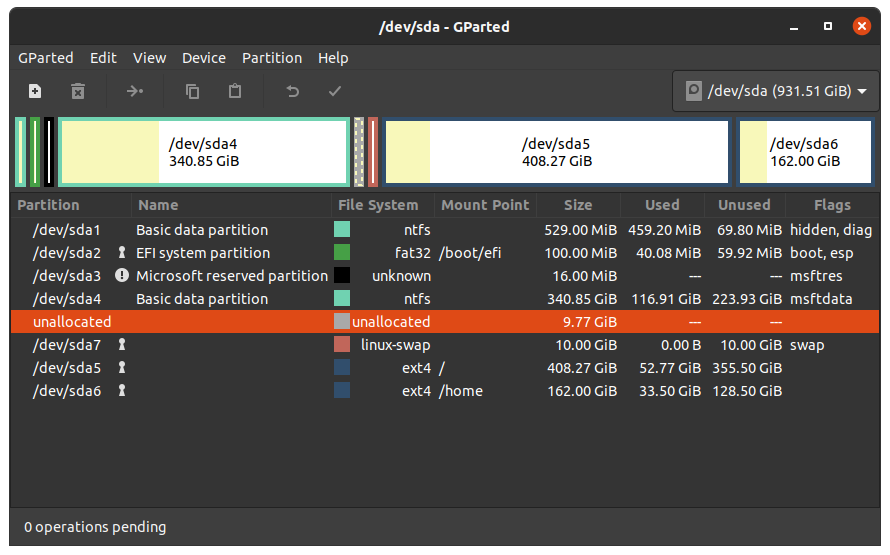
Task: Click the '/boot/efi' mount point cell
Action: [x=470, y=253]
